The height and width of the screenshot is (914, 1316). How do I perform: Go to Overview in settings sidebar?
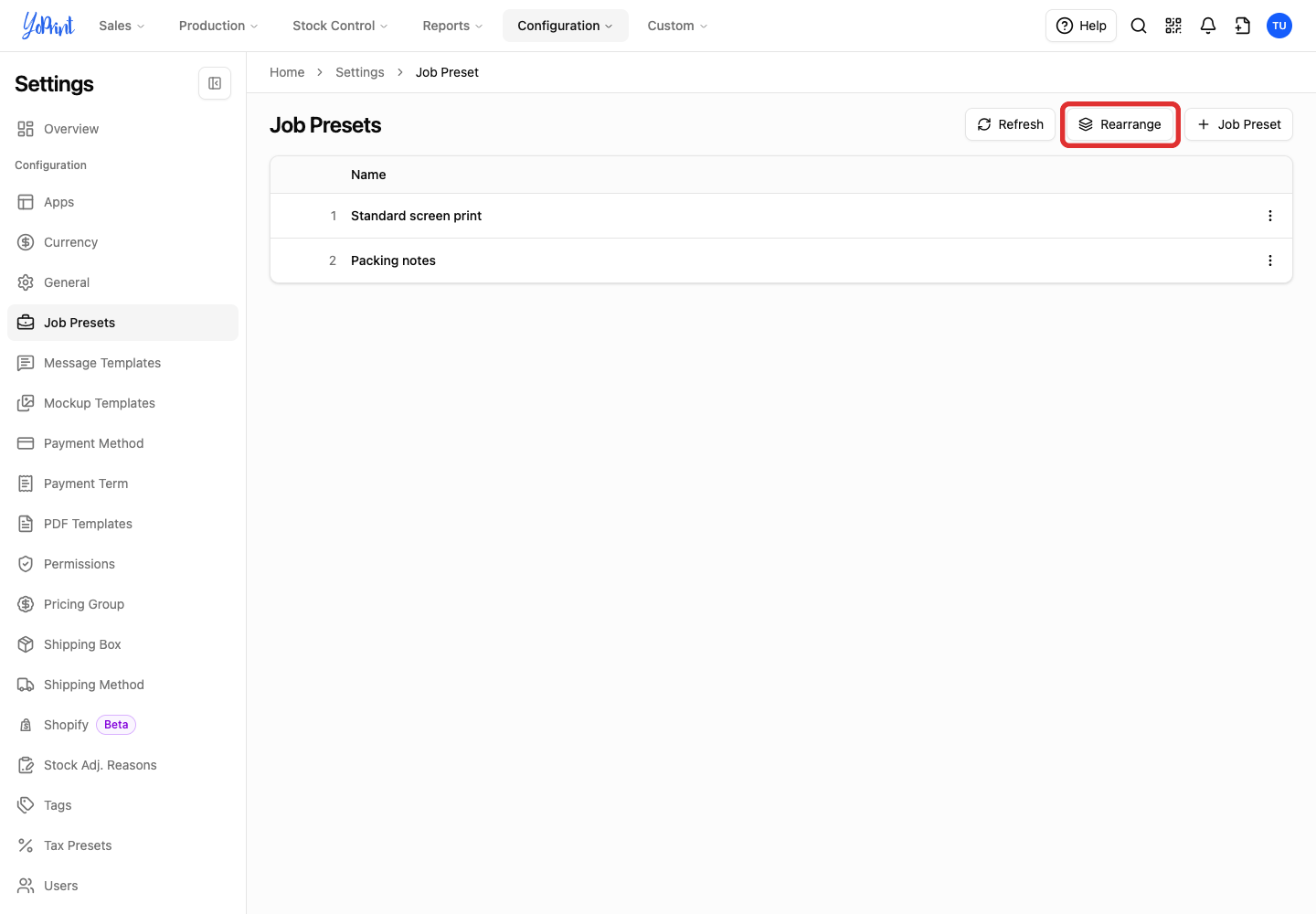coord(122,129)
